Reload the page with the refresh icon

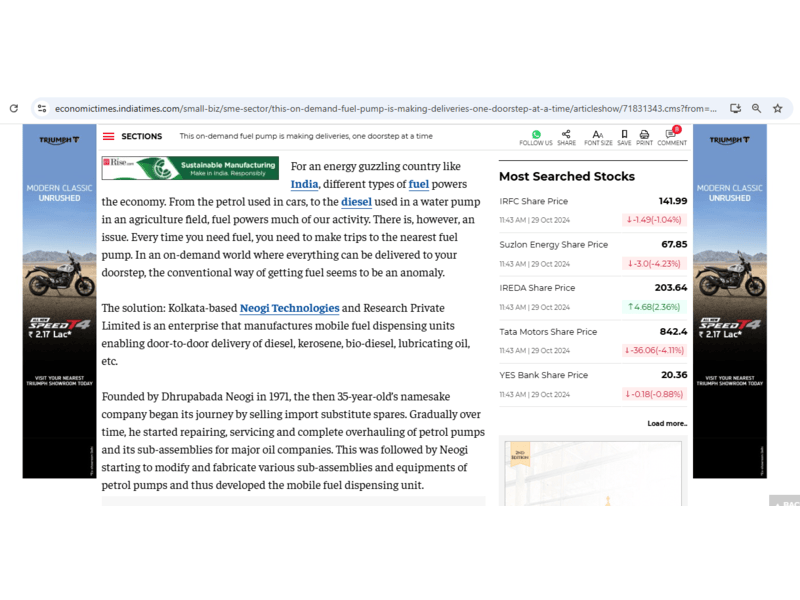click(14, 108)
